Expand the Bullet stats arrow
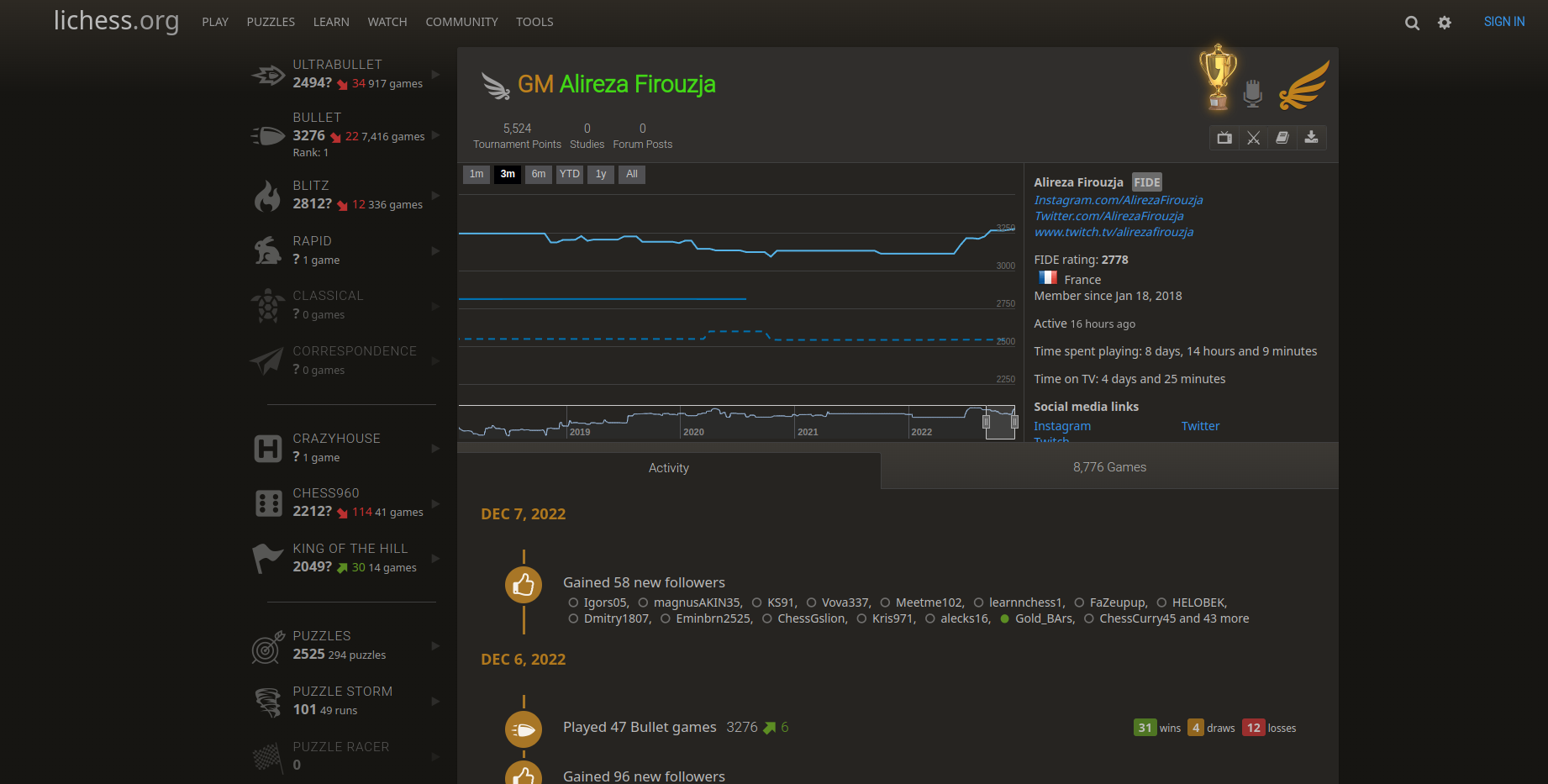 click(x=435, y=134)
